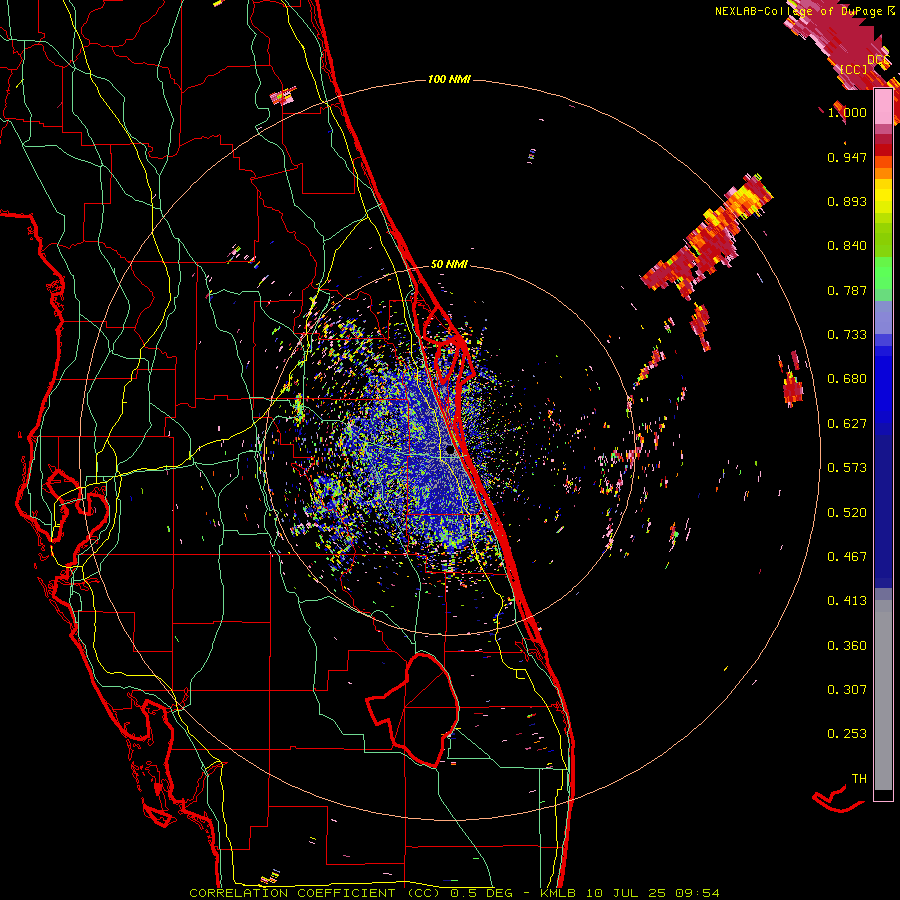Click the 0.733 legend value

click(x=847, y=335)
